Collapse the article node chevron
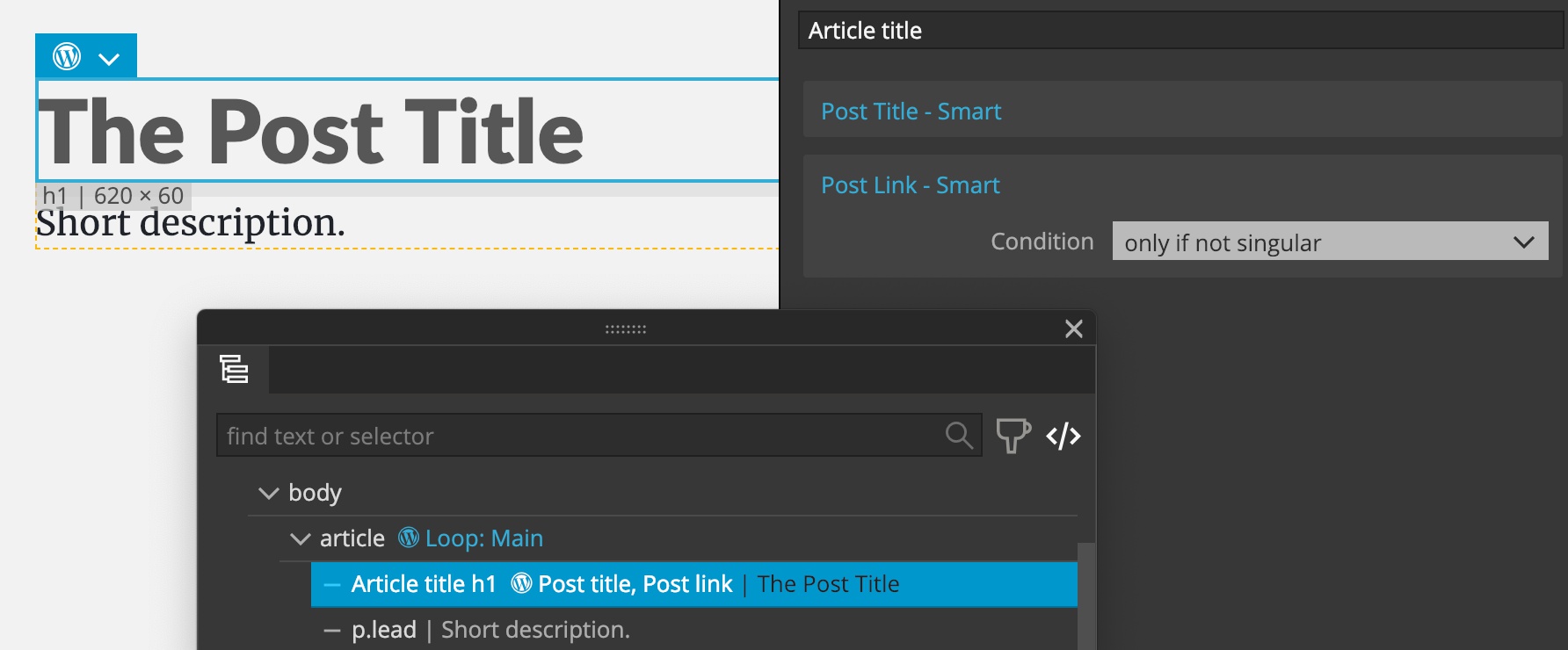The height and width of the screenshot is (650, 1568). coord(300,539)
